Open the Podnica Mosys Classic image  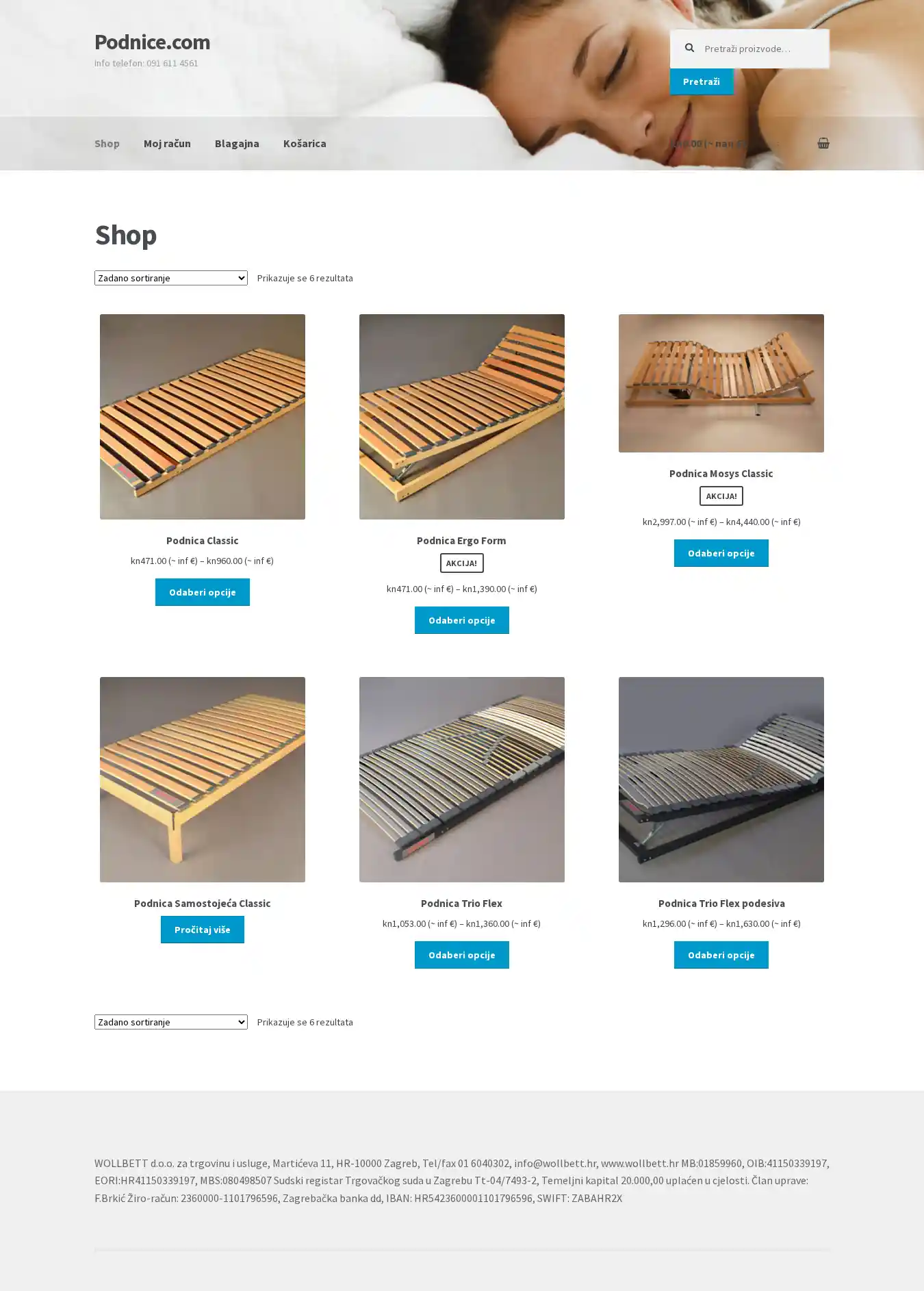coord(721,383)
